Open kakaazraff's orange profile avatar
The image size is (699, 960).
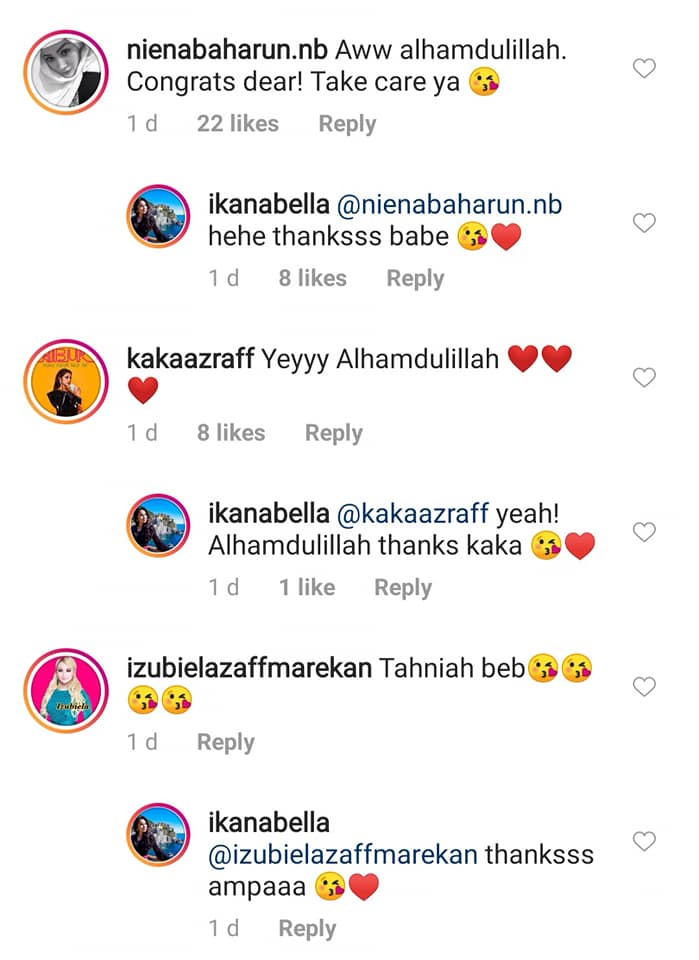66,381
